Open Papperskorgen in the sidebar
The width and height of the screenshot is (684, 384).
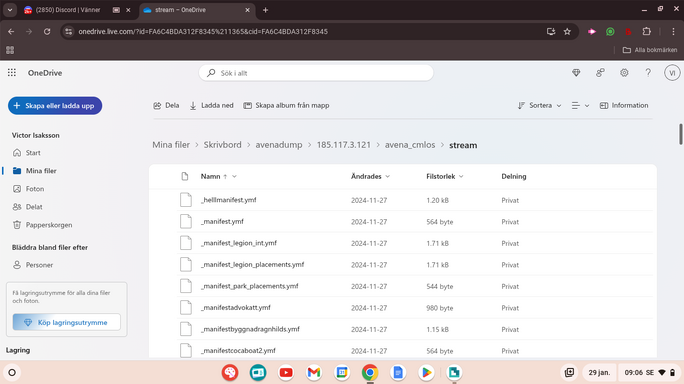click(x=49, y=225)
